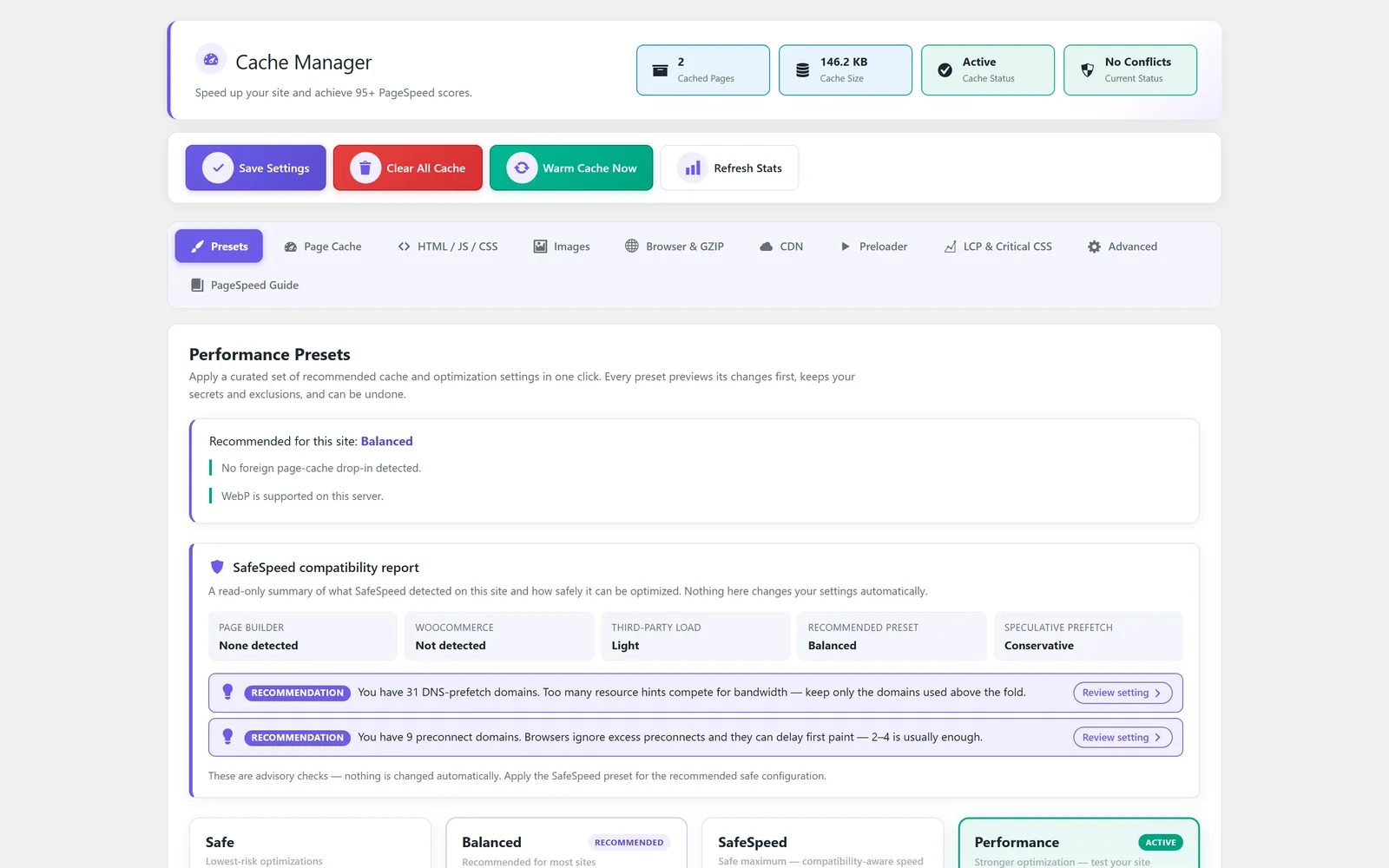Click the archive box icon for Cached Pages
The height and width of the screenshot is (868, 1389).
coord(660,70)
